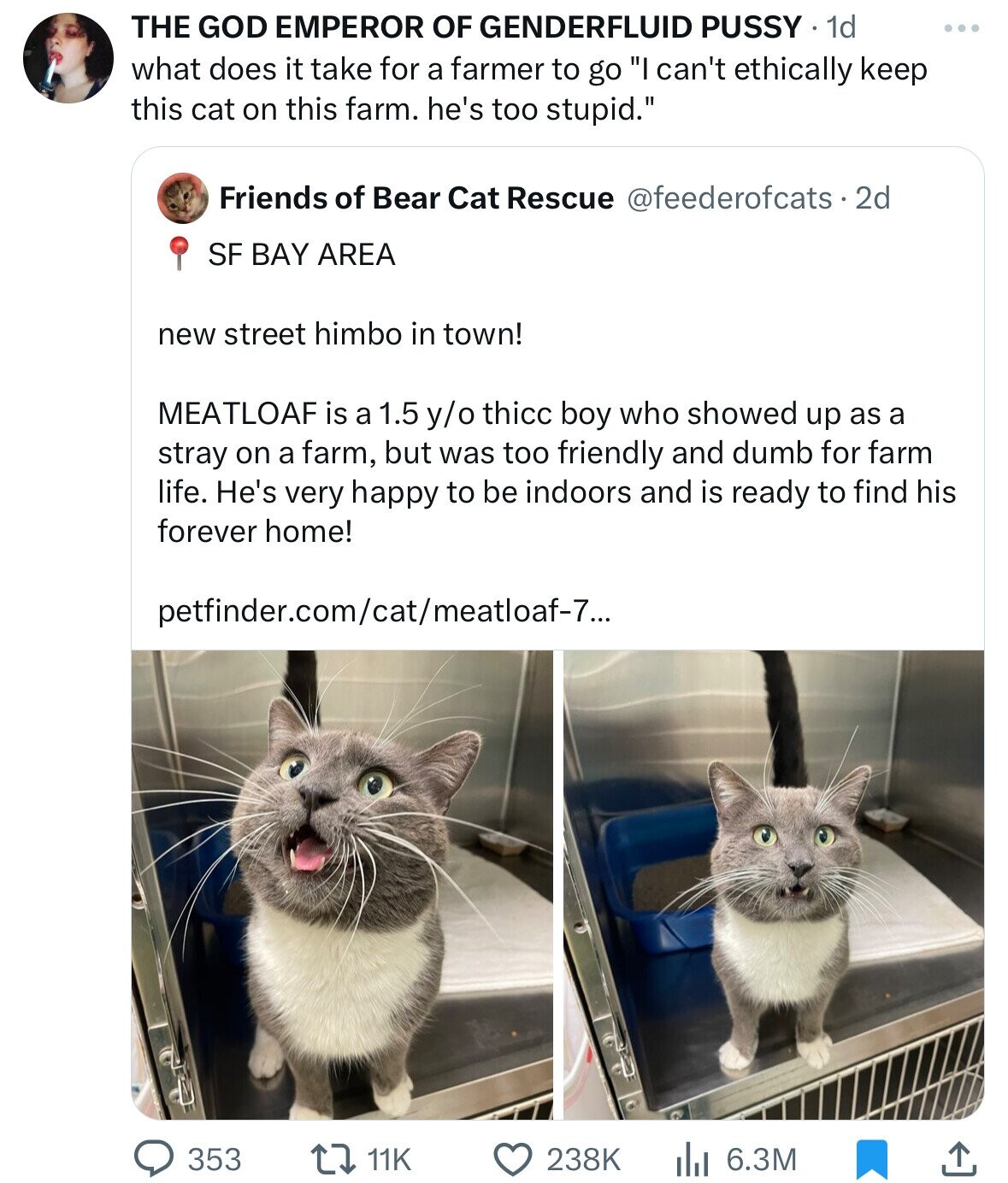Open Friends of Bear Cat Rescue avatar

coord(183,198)
